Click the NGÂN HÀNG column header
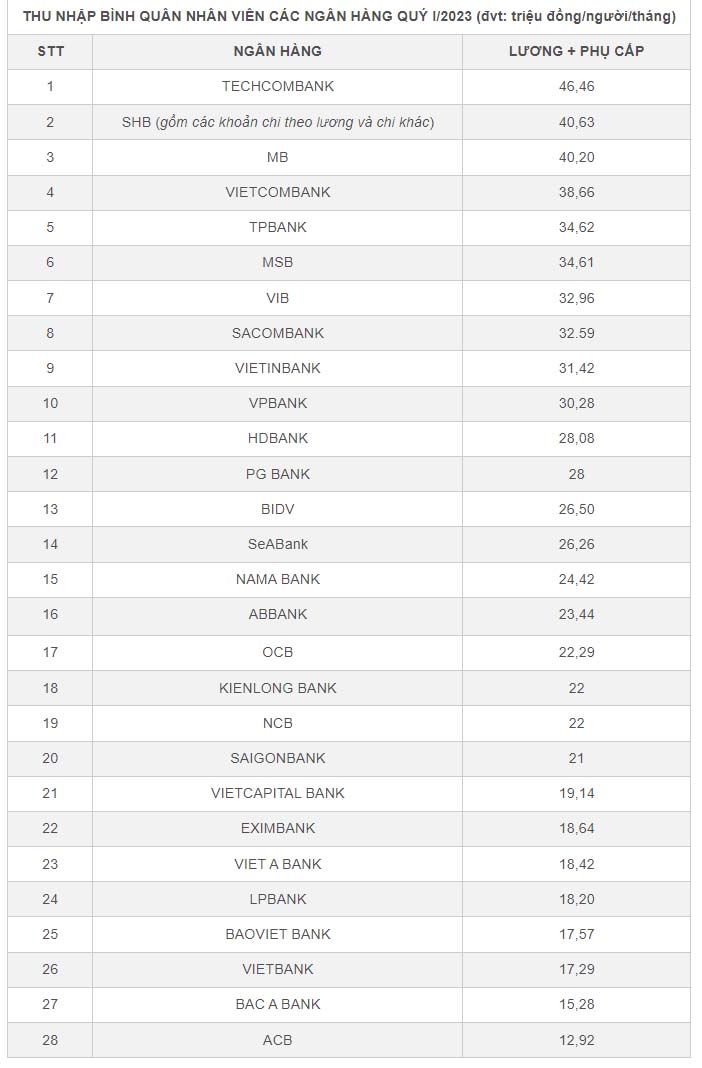The image size is (702, 1068). [277, 51]
